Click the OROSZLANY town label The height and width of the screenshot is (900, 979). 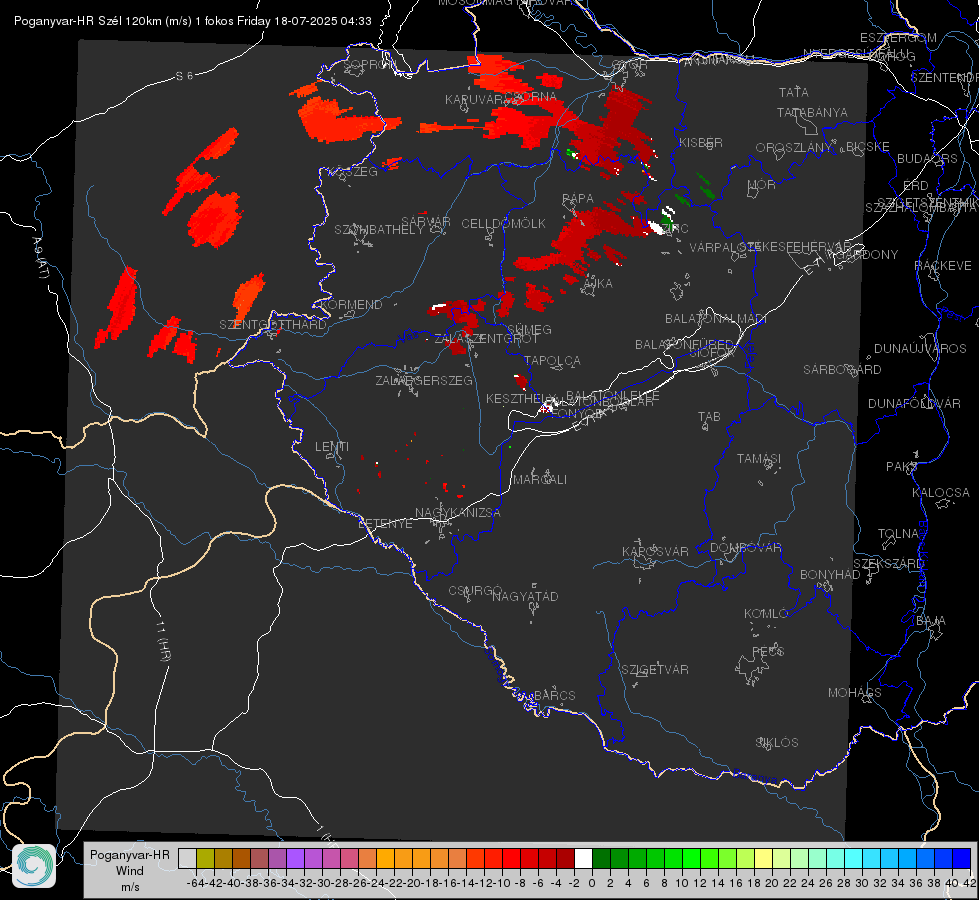point(794,148)
